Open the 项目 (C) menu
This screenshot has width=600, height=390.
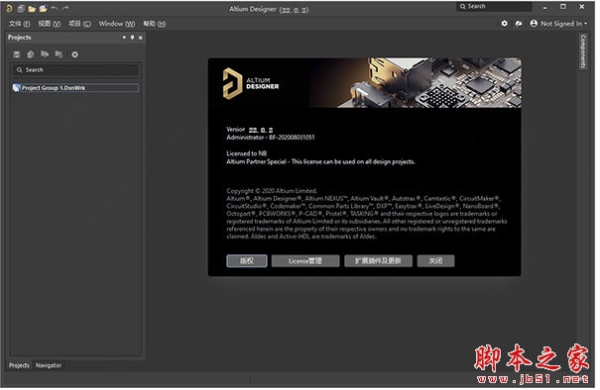pos(80,24)
